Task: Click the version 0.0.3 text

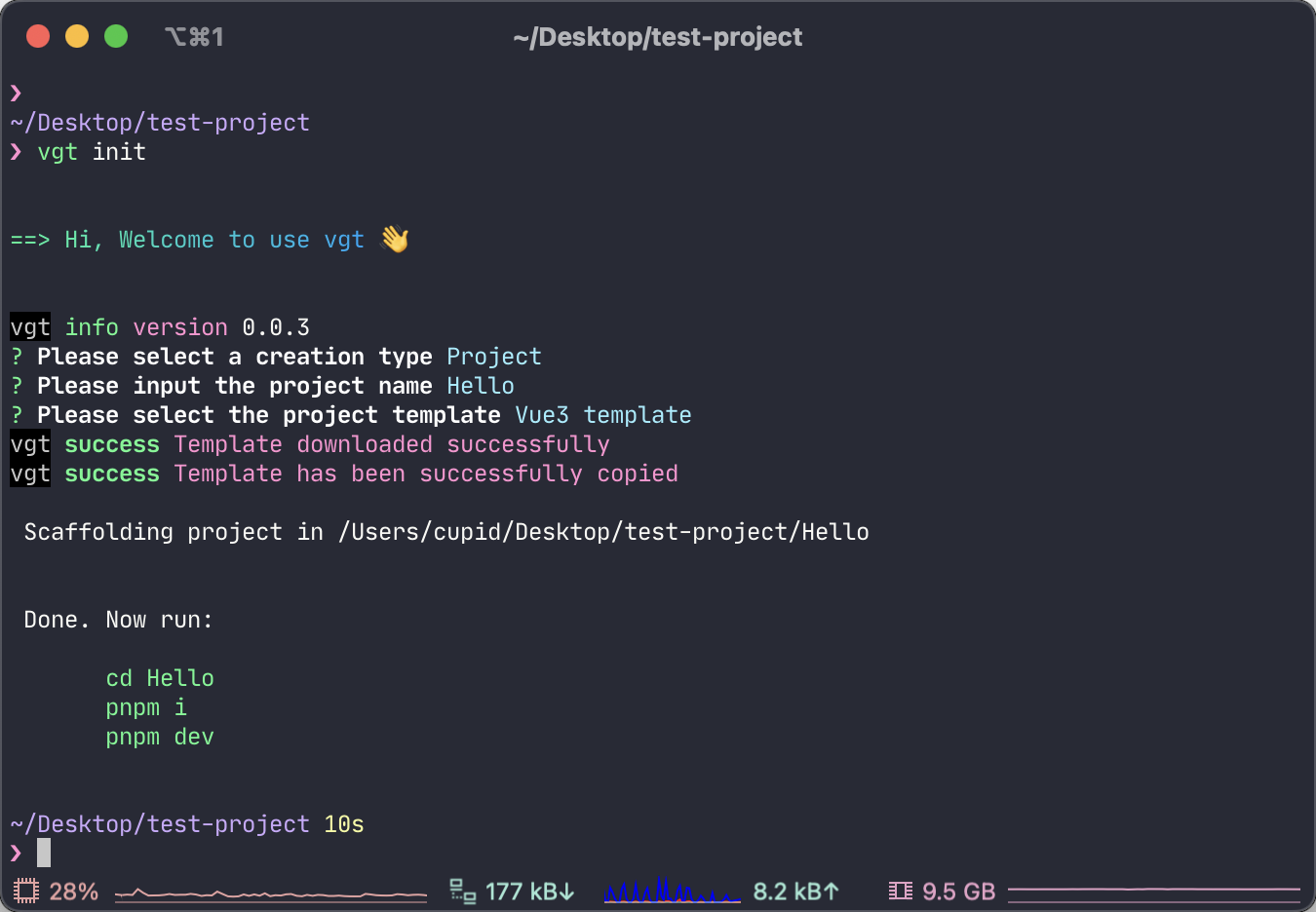Action: 221,327
